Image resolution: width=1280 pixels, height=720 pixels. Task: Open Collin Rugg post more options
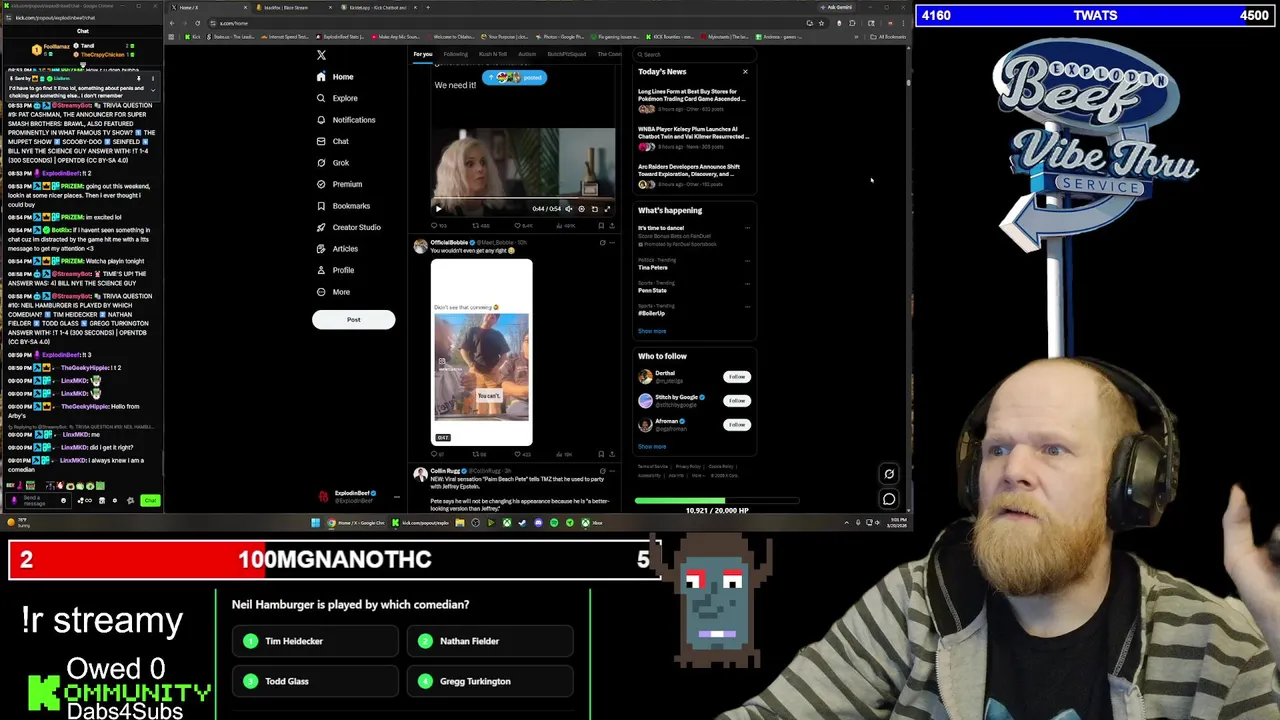tap(612, 471)
